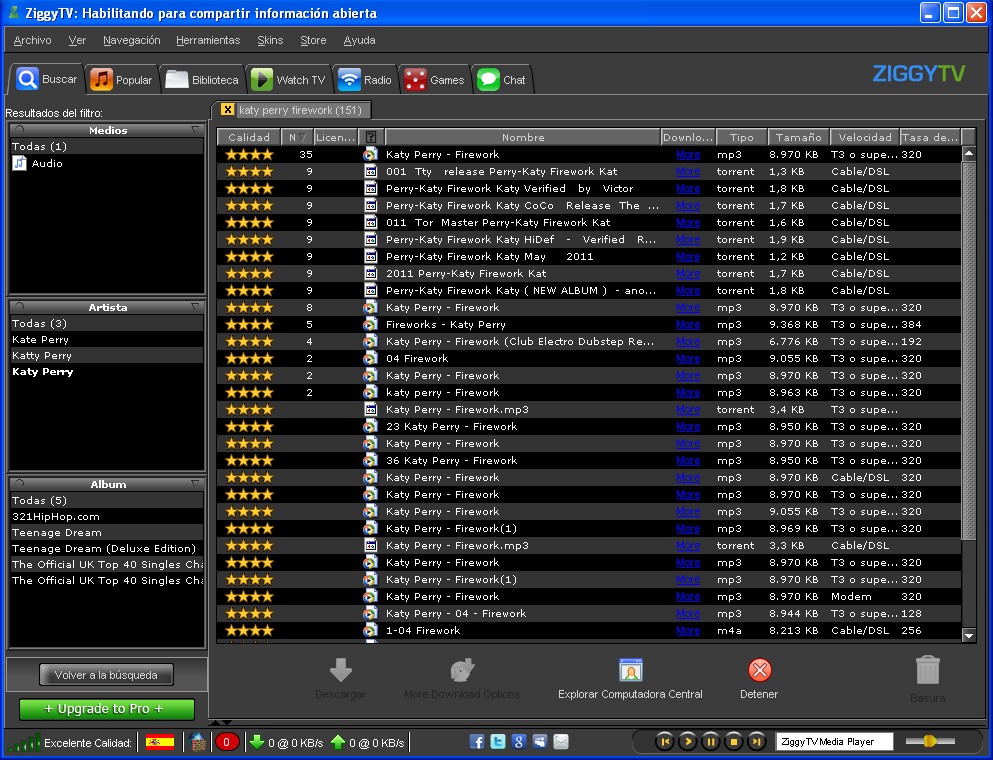The width and height of the screenshot is (993, 760).
Task: Click ZiggyTV Media Player title field
Action: coord(834,742)
